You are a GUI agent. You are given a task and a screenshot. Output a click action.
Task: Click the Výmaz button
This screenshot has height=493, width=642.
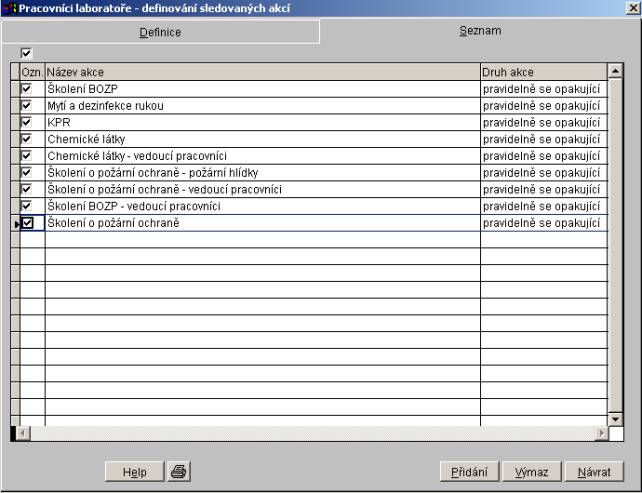[530, 472]
